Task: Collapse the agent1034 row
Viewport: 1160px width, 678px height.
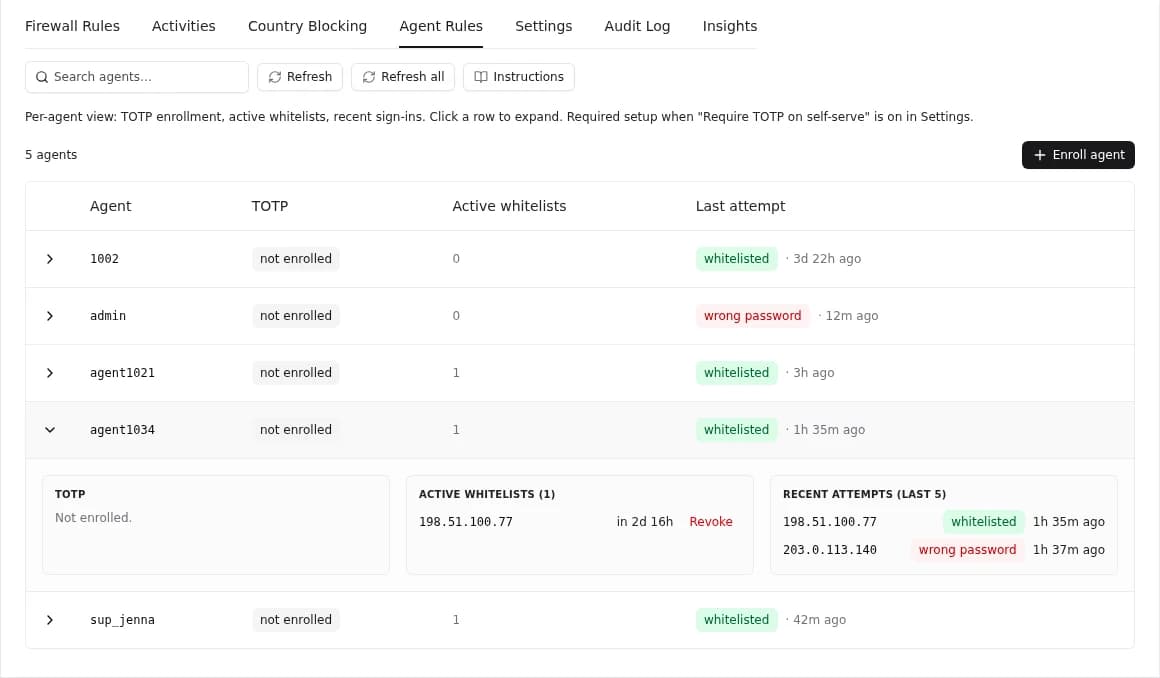Action: tap(50, 430)
